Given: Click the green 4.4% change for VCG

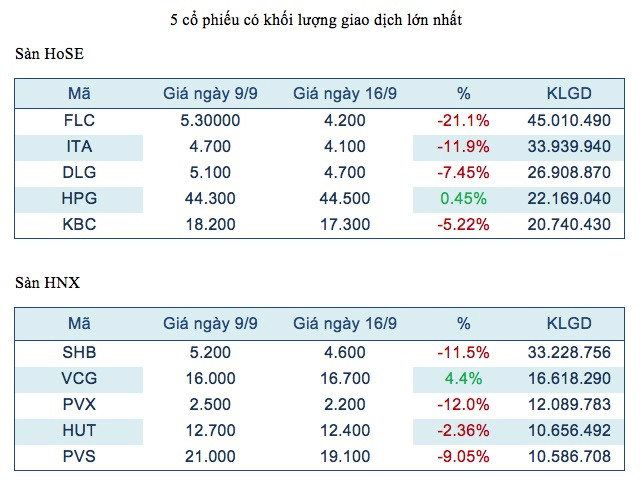Looking at the screenshot, I should [463, 378].
